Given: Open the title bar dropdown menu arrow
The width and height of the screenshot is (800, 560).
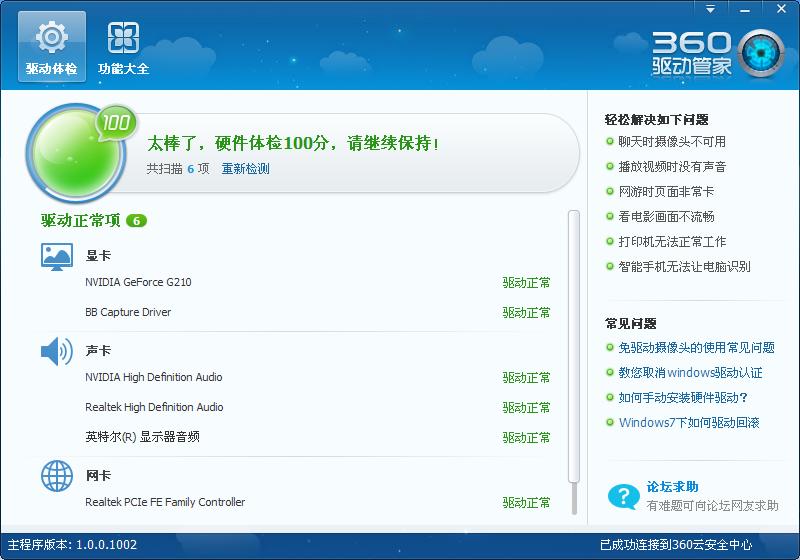Looking at the screenshot, I should click(x=710, y=9).
